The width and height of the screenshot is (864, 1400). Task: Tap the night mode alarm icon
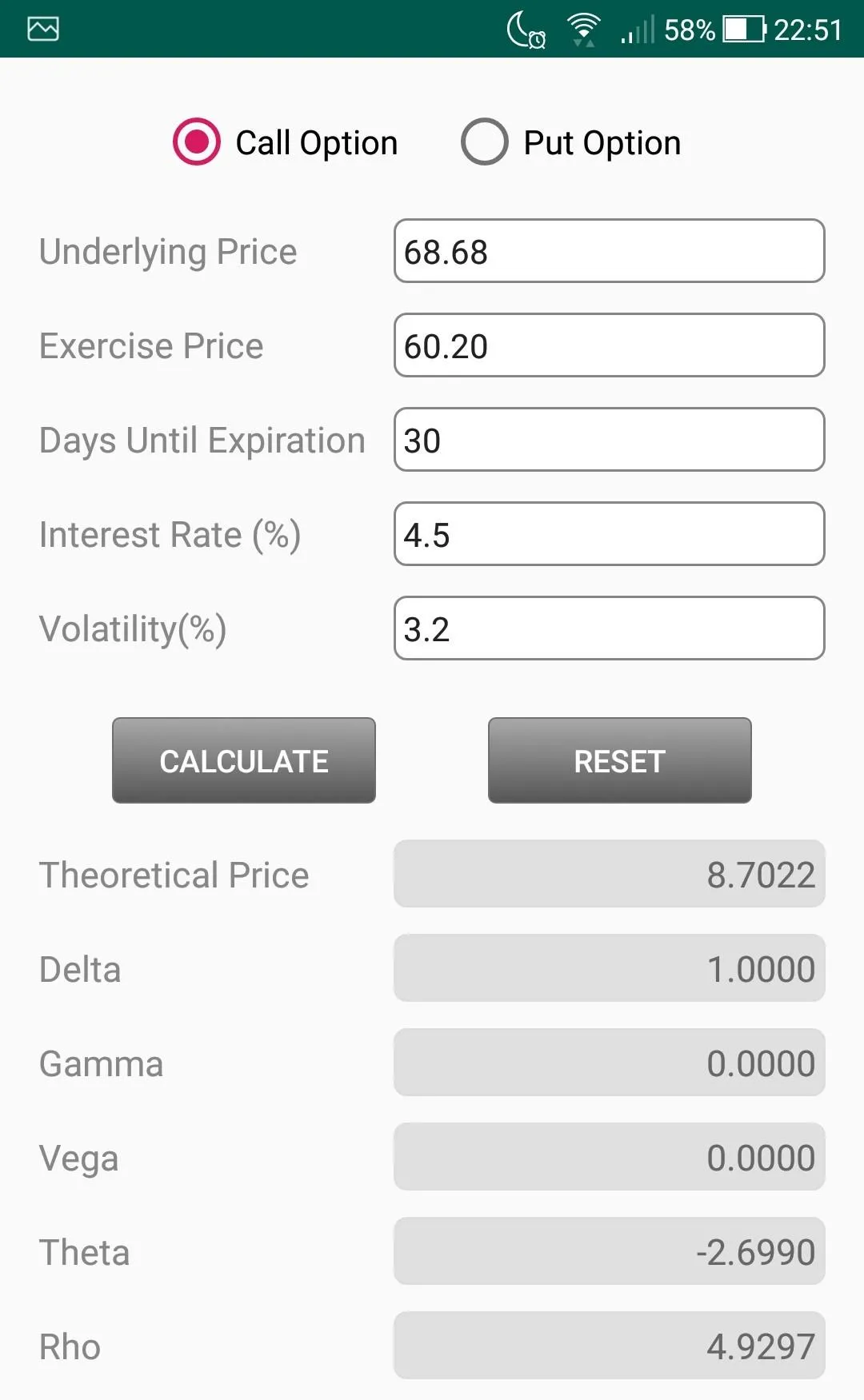tap(526, 30)
